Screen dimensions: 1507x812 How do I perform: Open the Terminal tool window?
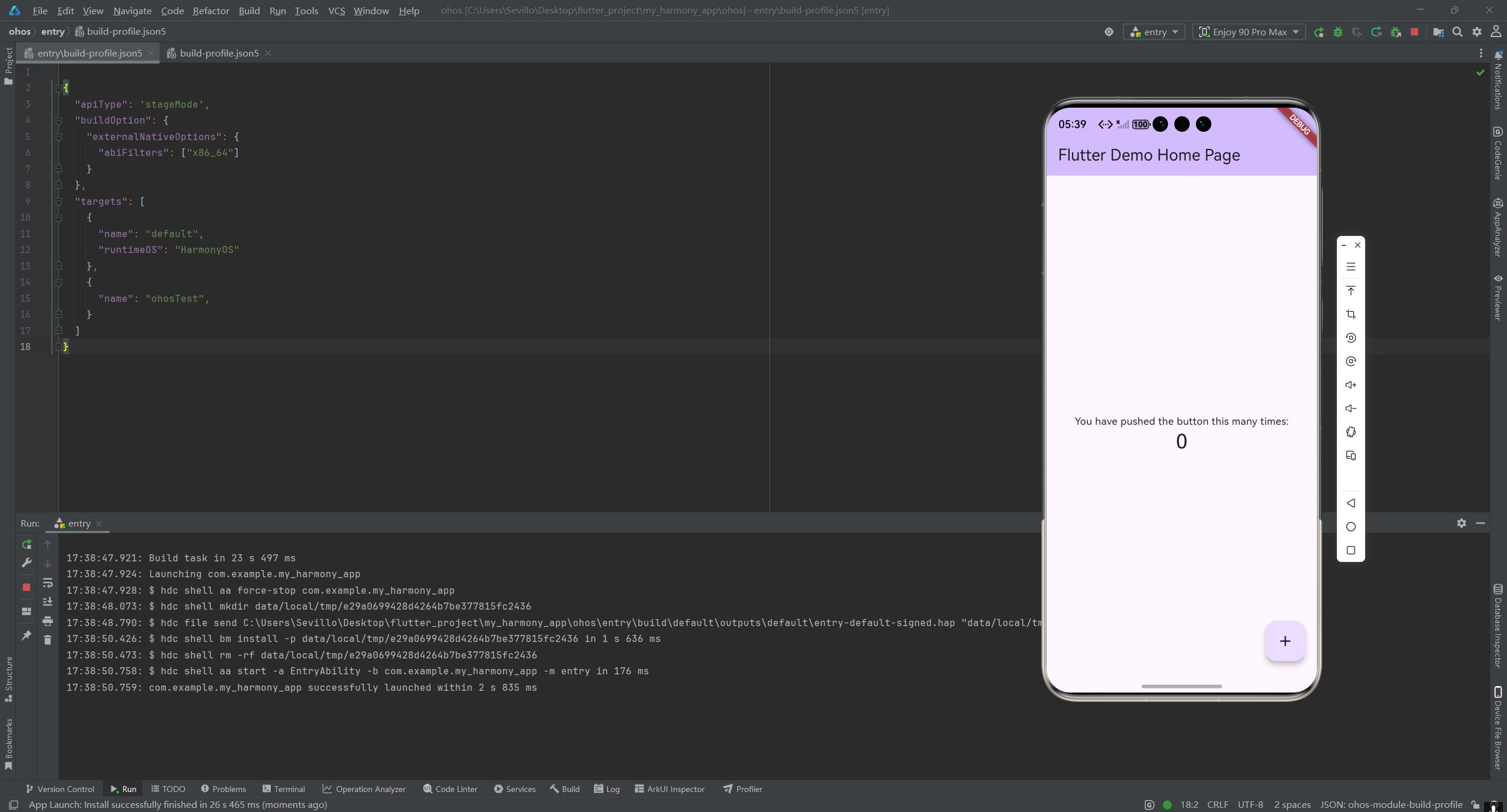(x=284, y=789)
